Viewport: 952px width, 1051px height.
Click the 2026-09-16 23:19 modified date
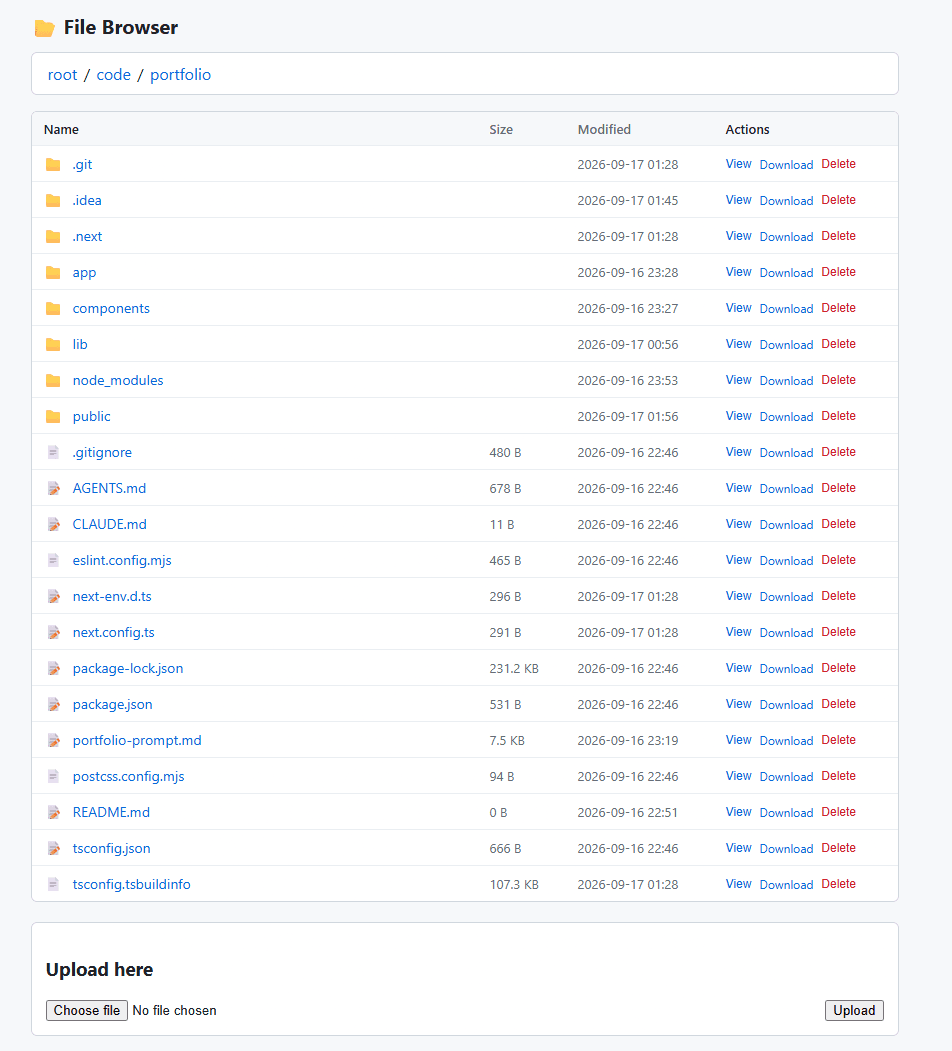(x=628, y=741)
